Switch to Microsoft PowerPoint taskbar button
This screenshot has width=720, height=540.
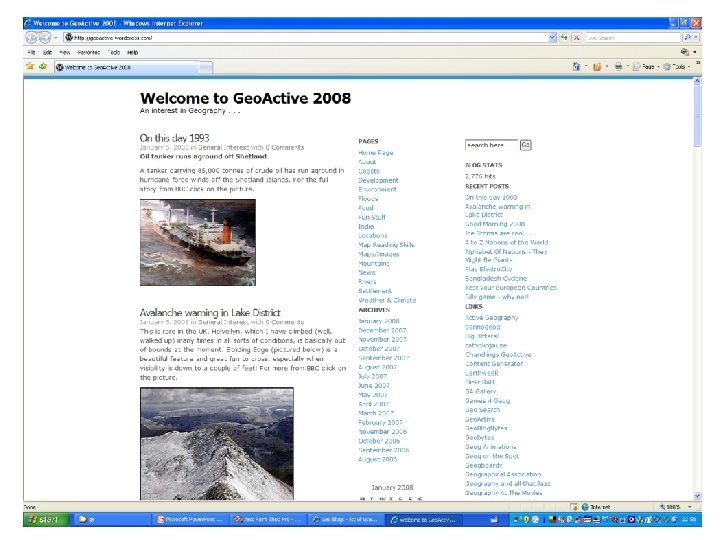click(190, 519)
